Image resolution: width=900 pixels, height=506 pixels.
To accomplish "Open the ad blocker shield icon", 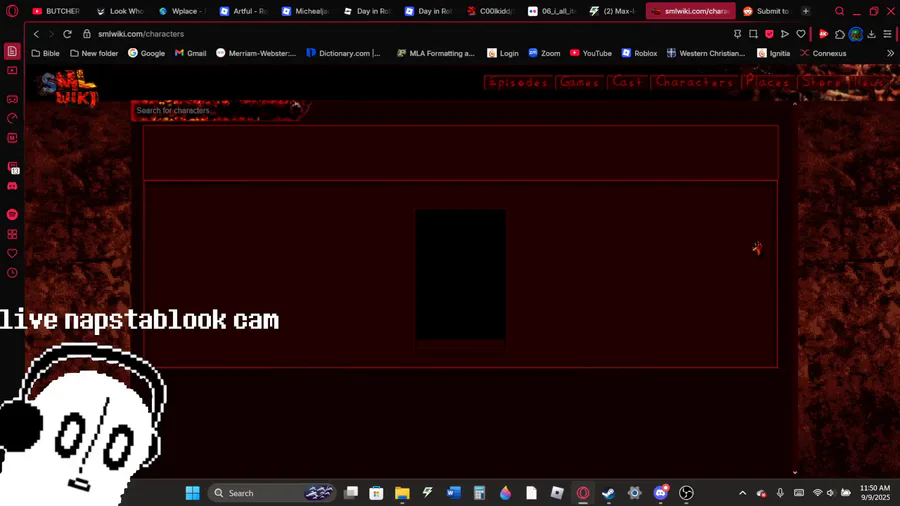I will (769, 34).
